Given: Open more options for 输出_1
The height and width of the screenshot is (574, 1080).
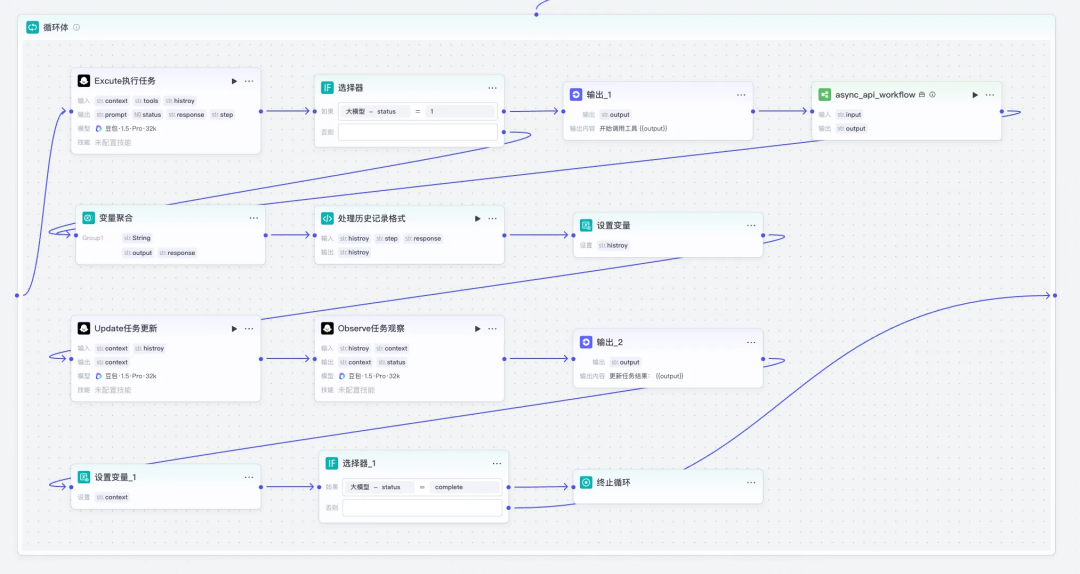Looking at the screenshot, I should tap(741, 95).
